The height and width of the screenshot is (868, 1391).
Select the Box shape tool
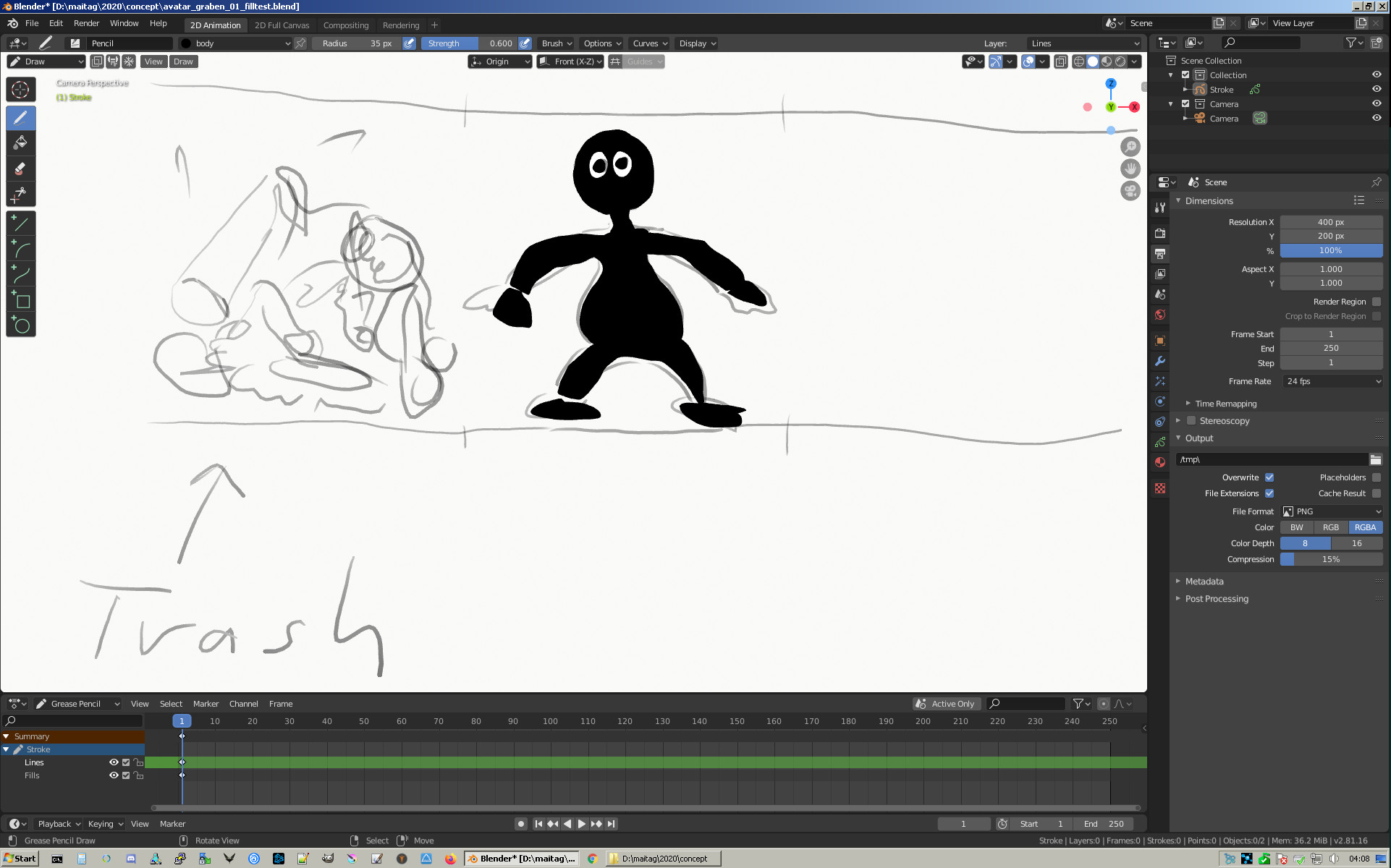[x=20, y=300]
